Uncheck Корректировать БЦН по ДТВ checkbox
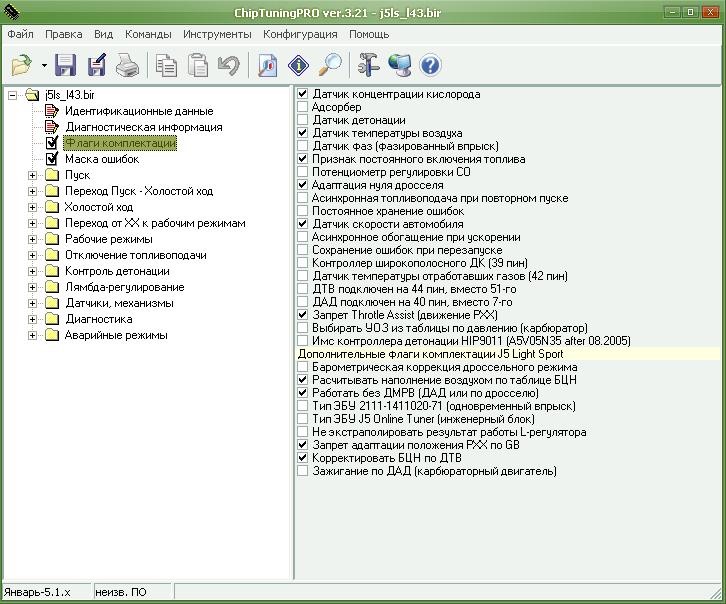726x604 pixels. 303,458
